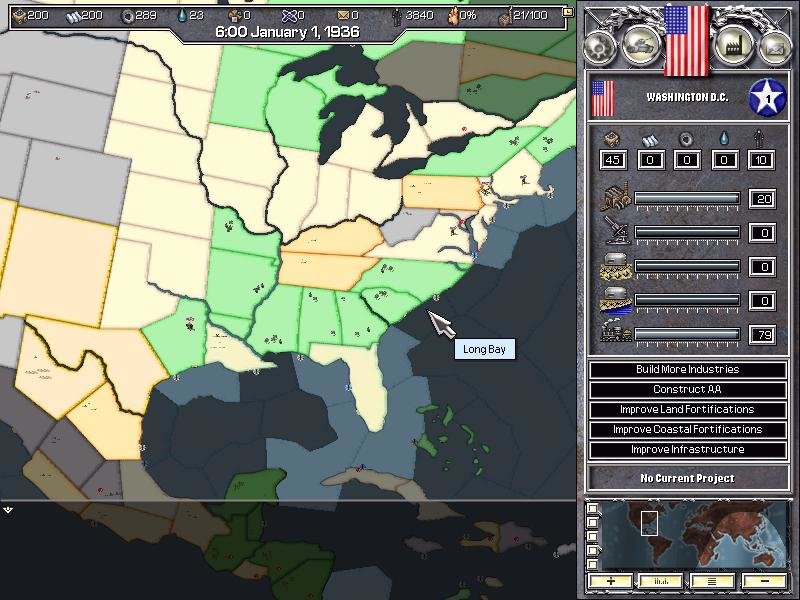
Task: Open the statistics bar-chart button
Action: click(x=661, y=581)
